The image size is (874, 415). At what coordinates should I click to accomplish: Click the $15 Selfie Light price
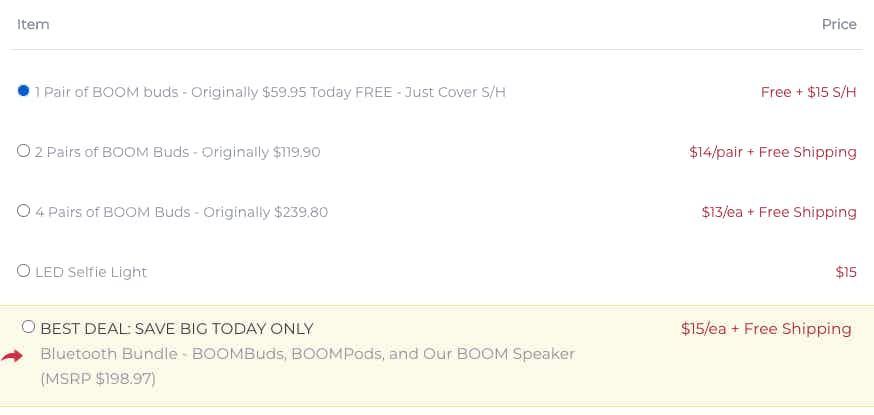(x=846, y=272)
